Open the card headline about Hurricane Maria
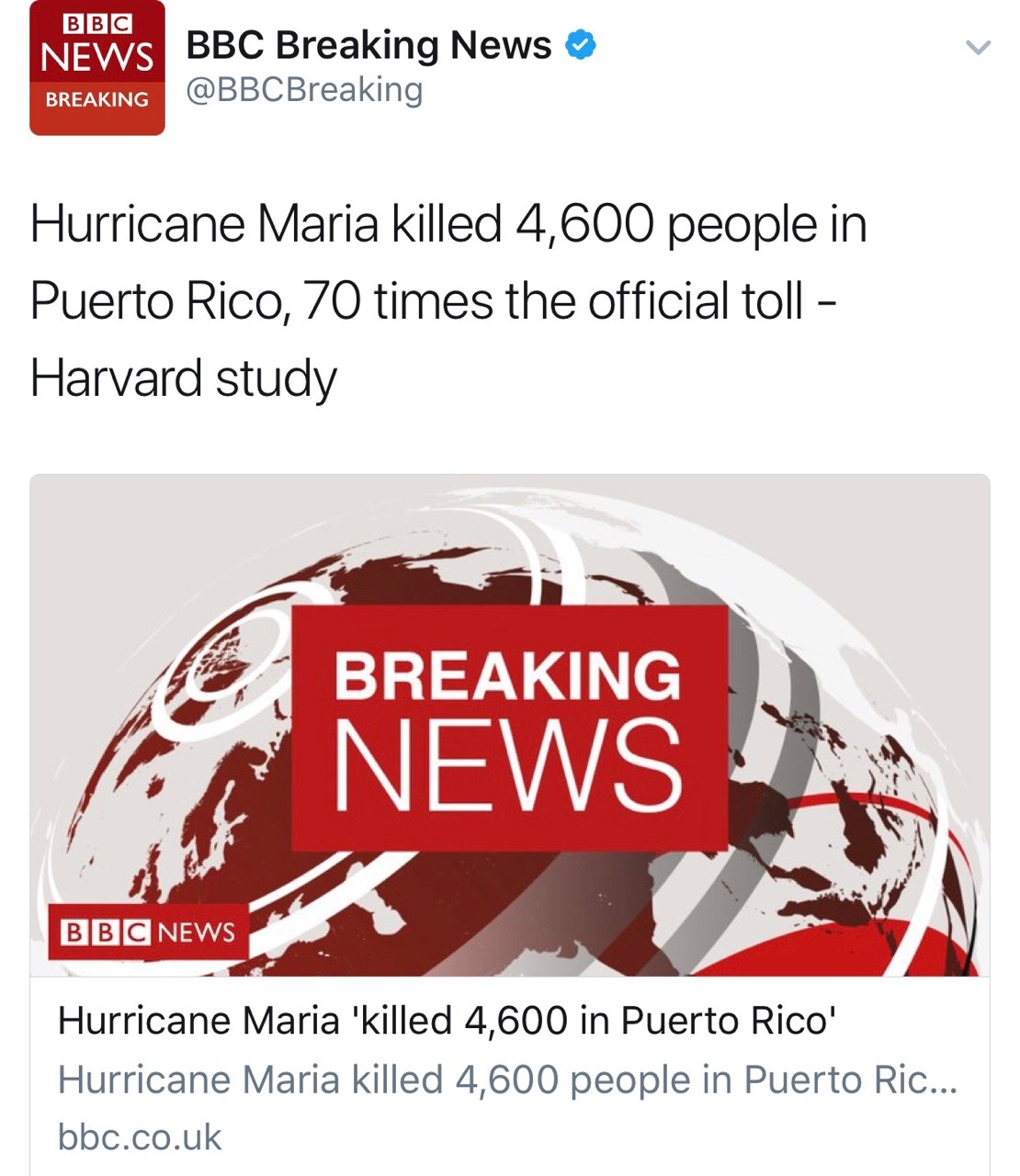The width and height of the screenshot is (1020, 1176). [447, 1021]
